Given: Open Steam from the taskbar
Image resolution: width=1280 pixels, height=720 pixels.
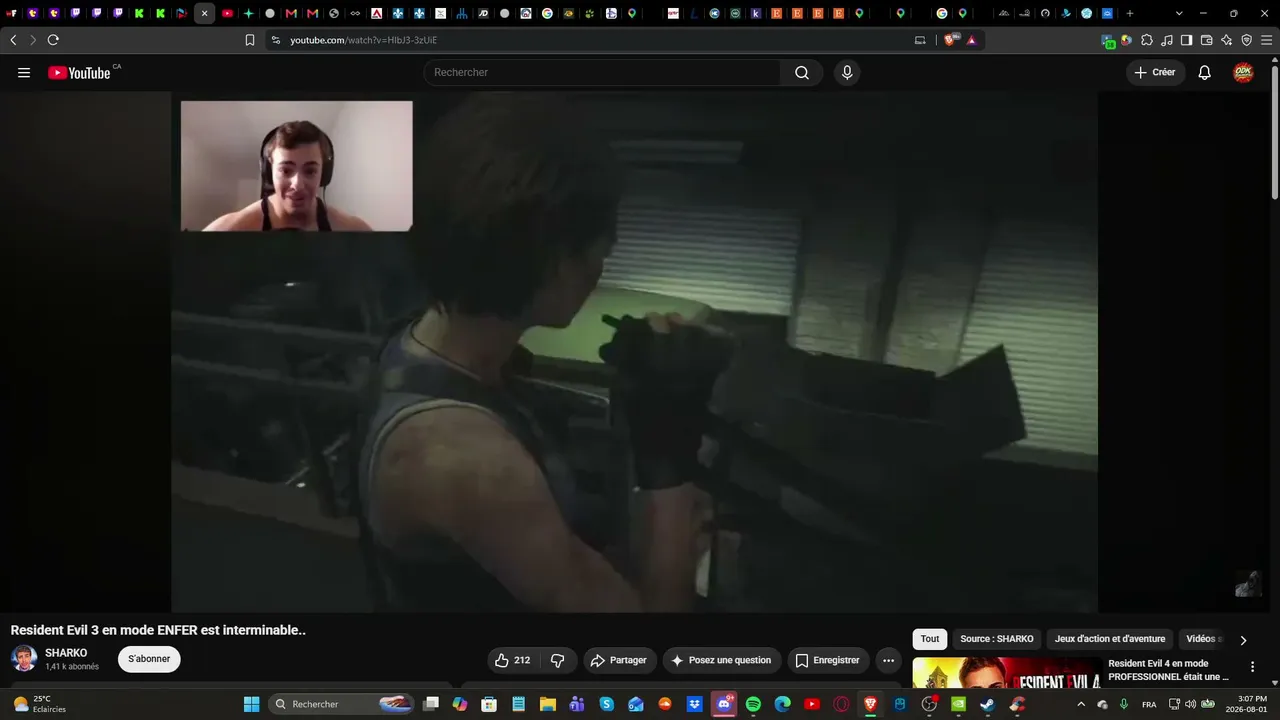Looking at the screenshot, I should point(987,704).
